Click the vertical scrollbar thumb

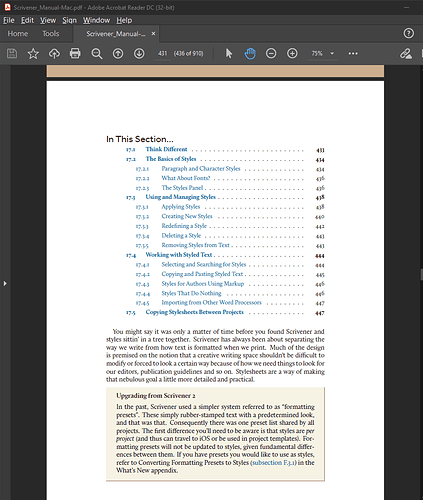coord(421,275)
